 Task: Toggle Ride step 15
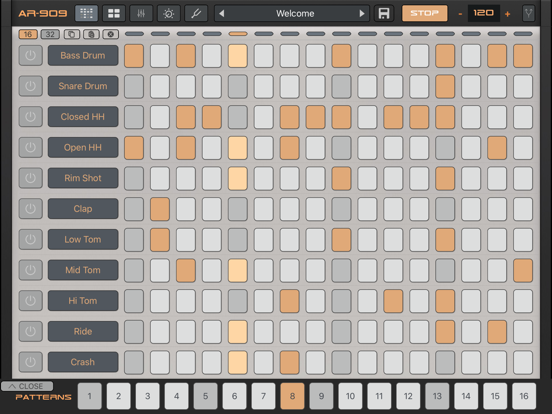tap(497, 332)
